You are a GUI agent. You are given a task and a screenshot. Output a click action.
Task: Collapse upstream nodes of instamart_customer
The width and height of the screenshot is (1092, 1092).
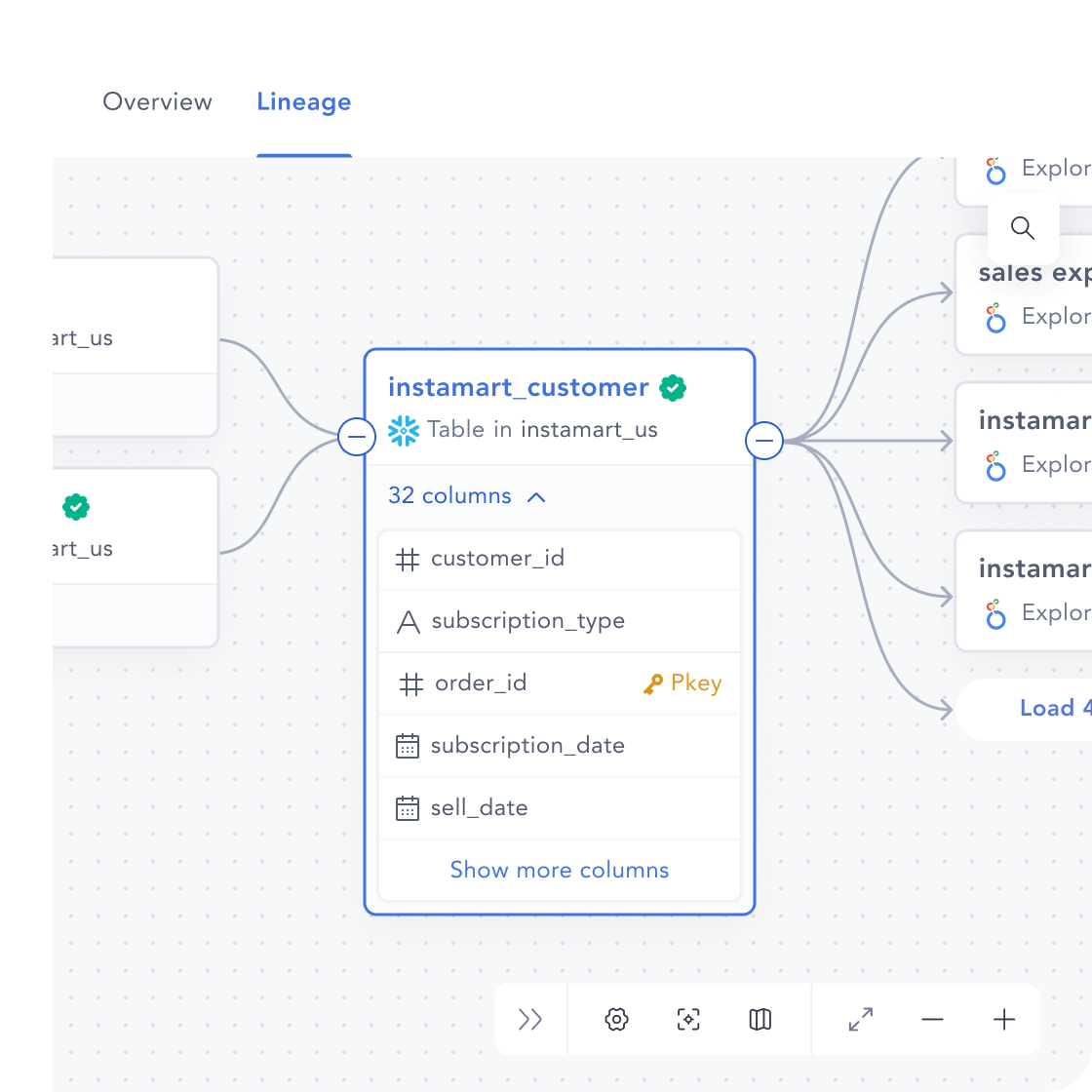(x=357, y=438)
